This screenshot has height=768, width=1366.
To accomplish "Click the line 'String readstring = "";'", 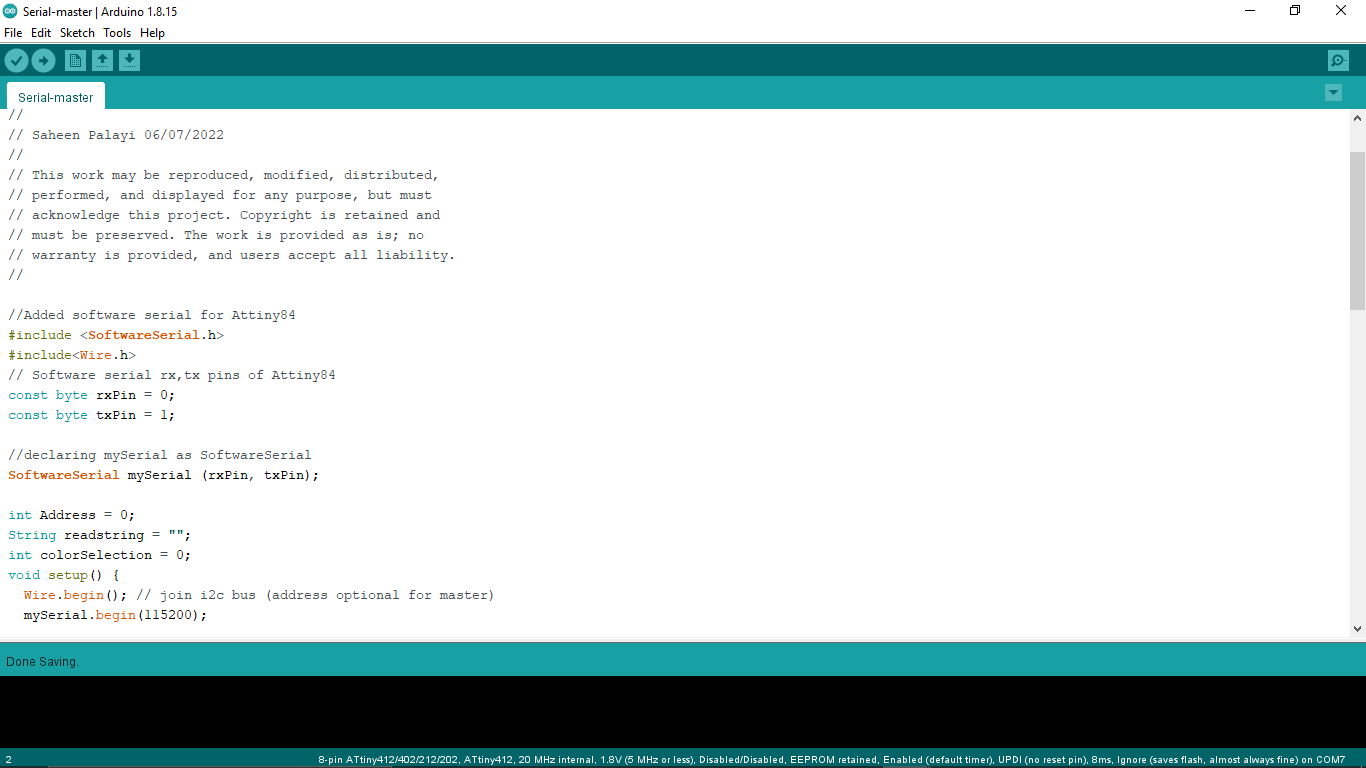I will pyautogui.click(x=100, y=535).
